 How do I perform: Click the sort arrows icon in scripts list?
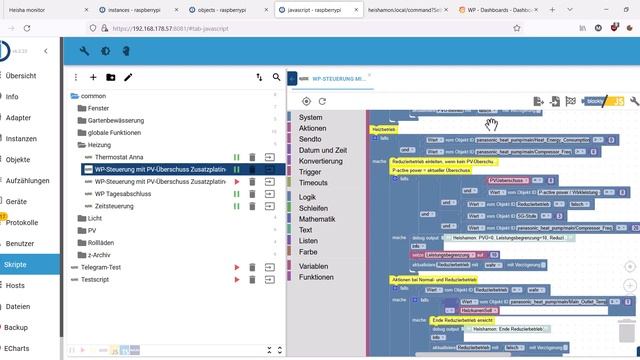coord(259,77)
